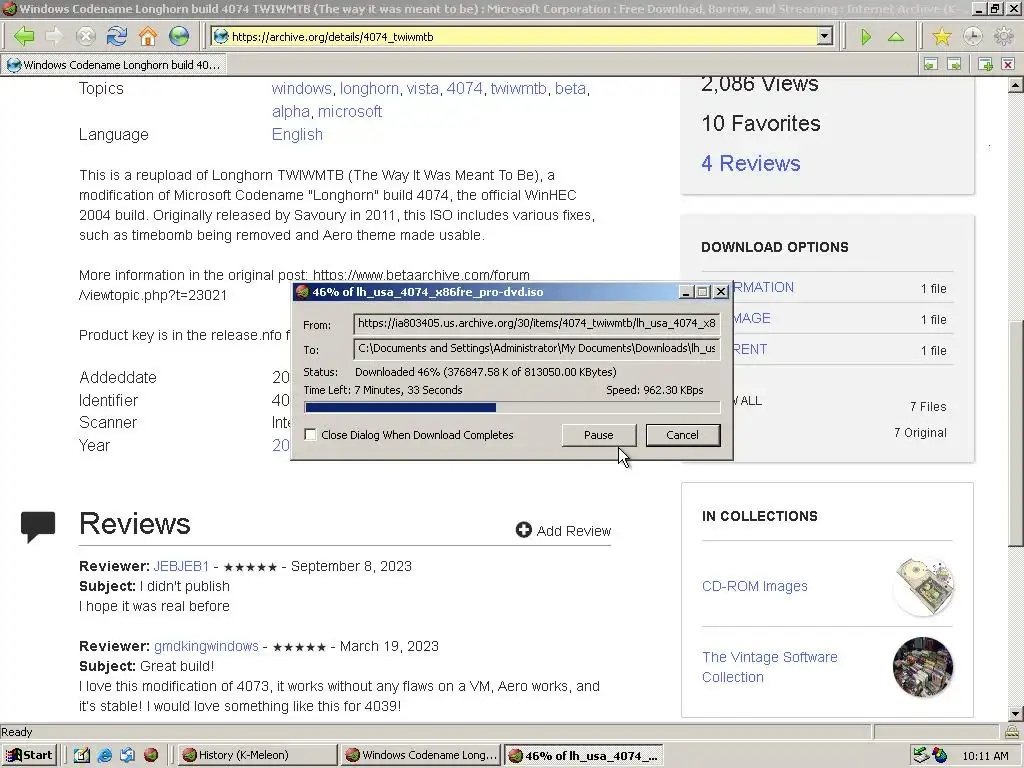
Task: Open Preferences with the gear icon
Action: [x=1003, y=37]
